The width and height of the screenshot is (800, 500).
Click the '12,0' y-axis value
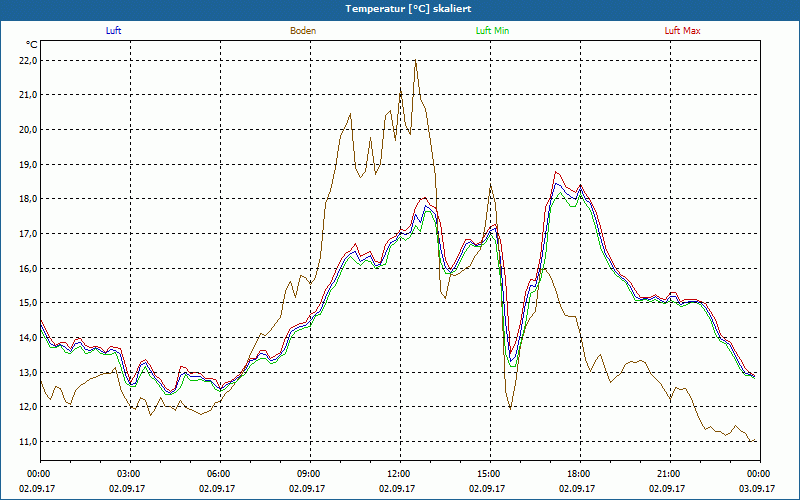(29, 407)
